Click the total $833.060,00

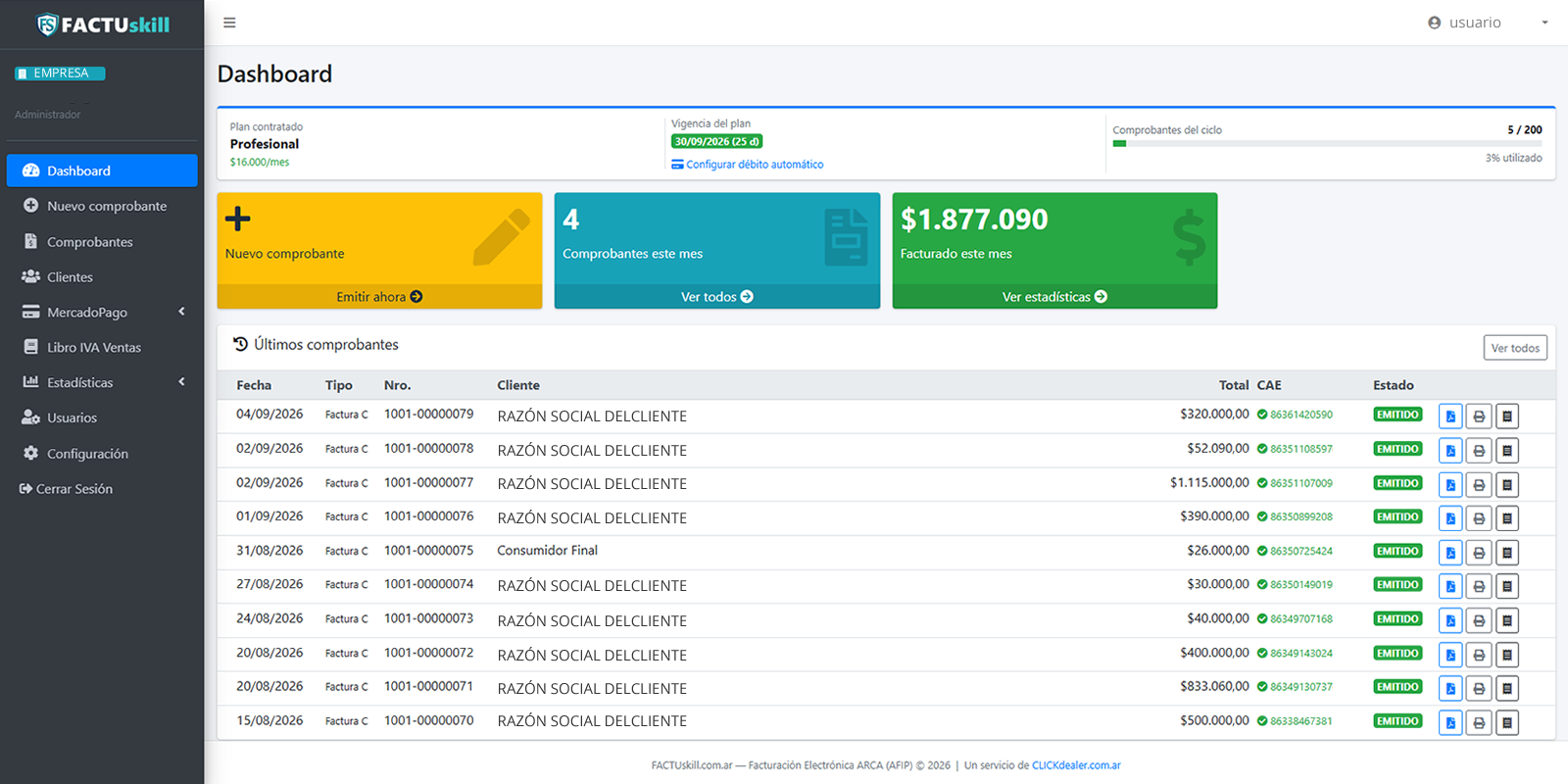1214,687
